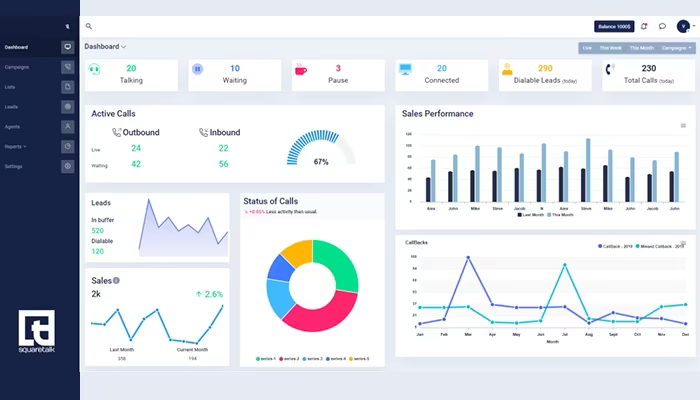
Task: Click the squaretalk logo
Action: click(37, 331)
